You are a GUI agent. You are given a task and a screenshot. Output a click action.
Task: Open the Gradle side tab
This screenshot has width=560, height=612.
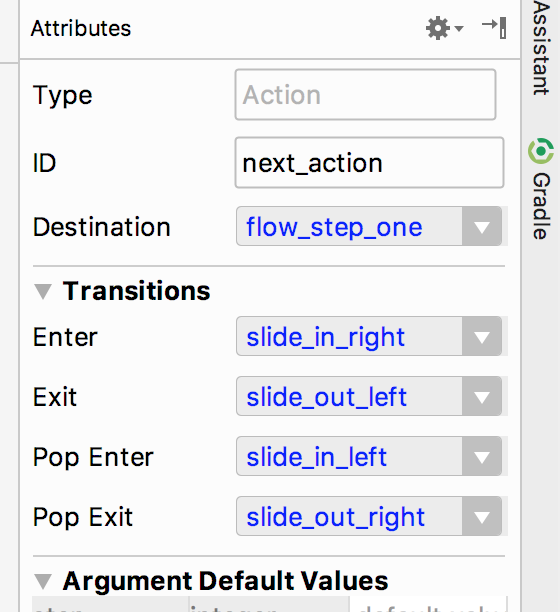tap(542, 189)
